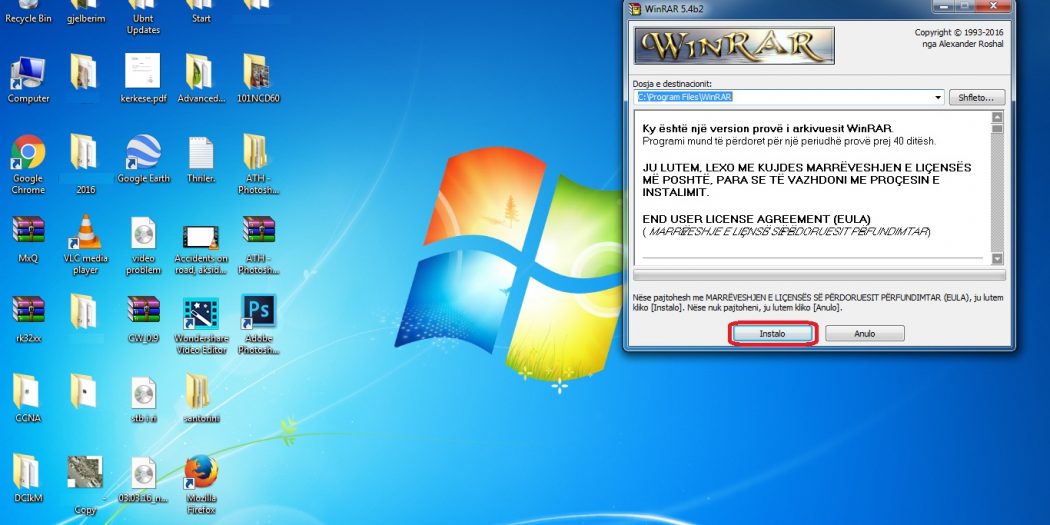The width and height of the screenshot is (1050, 525).
Task: Click the WinRAR logo banner image
Action: click(x=734, y=46)
